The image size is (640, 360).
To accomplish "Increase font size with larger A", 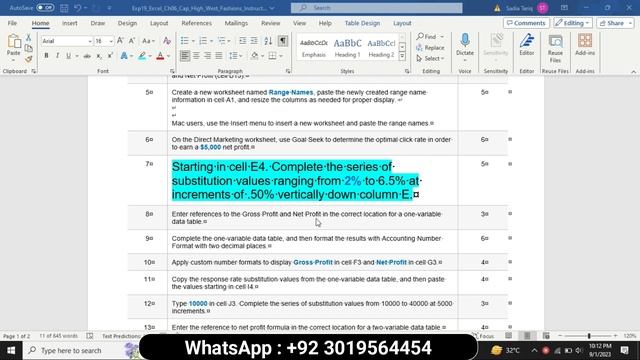I will click(x=120, y=41).
